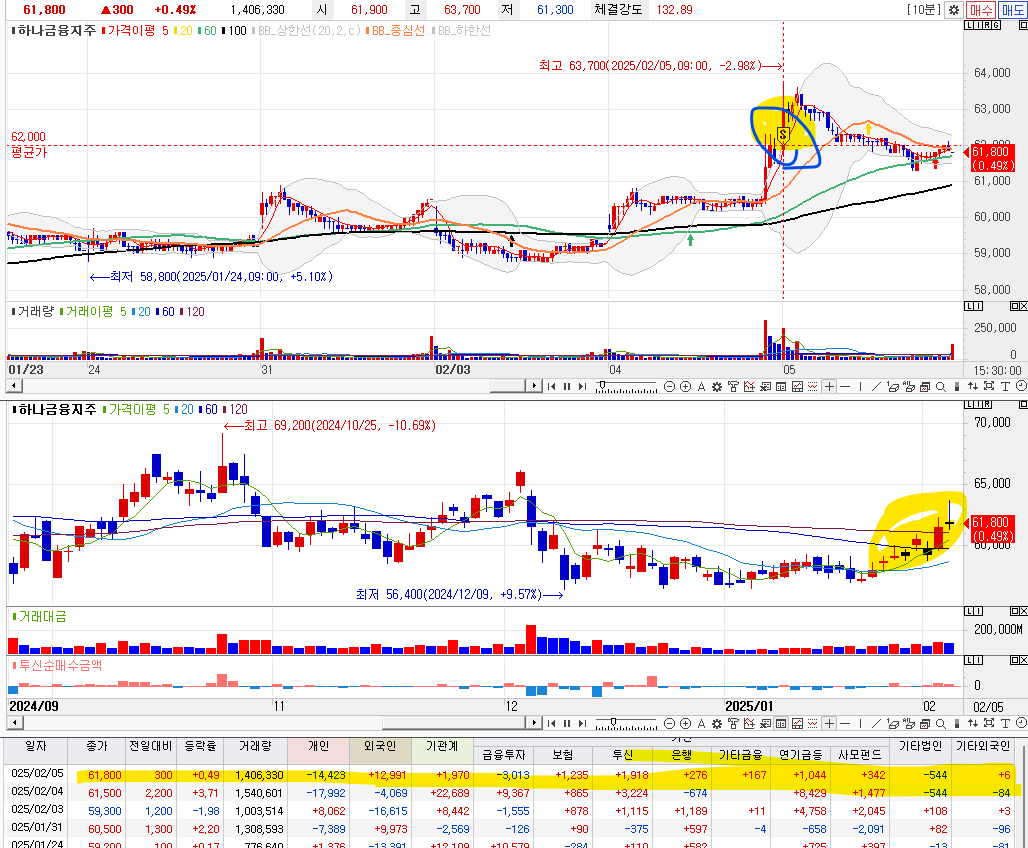Select the [10분] period label
1028x848 pixels.
pos(924,10)
